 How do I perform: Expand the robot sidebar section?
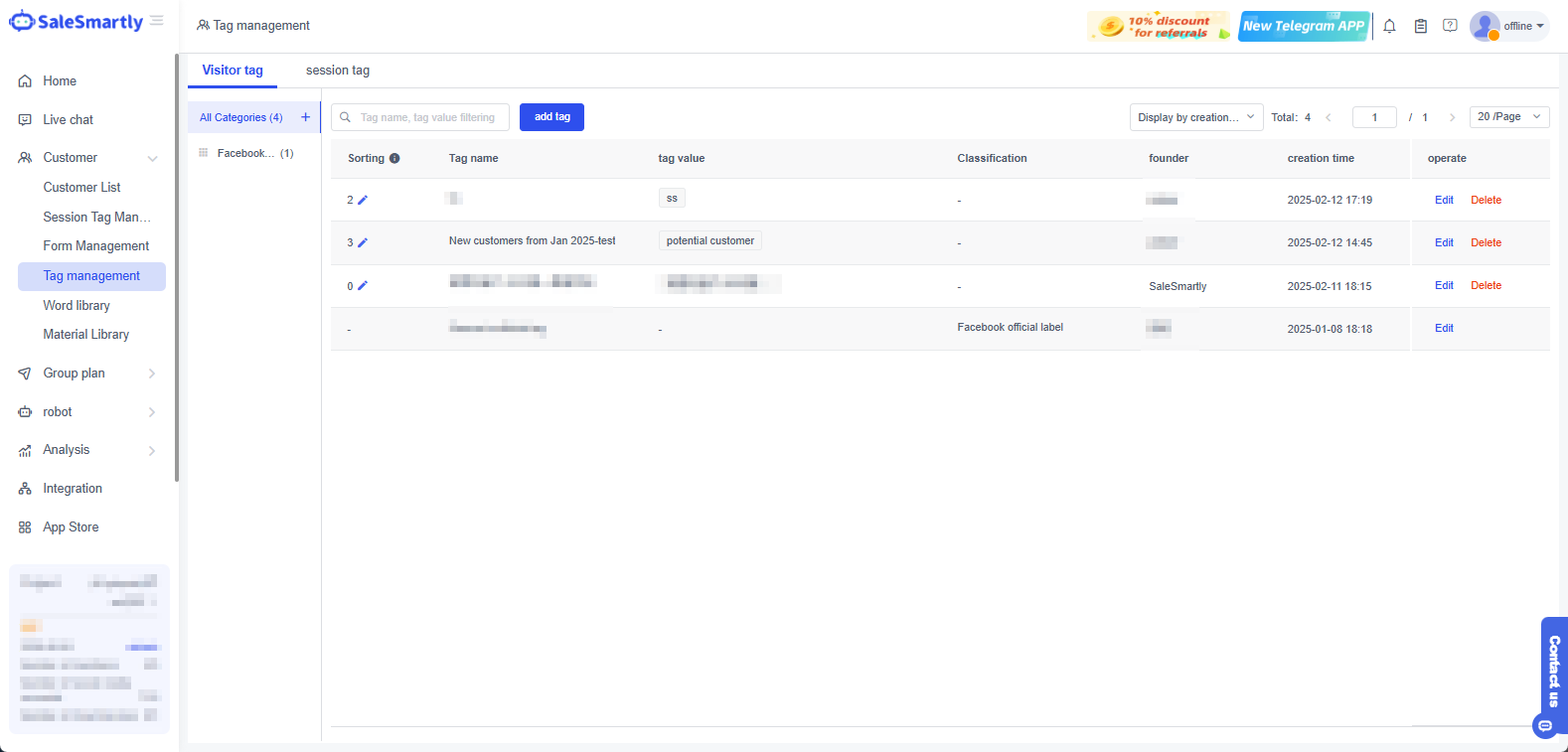coord(87,412)
